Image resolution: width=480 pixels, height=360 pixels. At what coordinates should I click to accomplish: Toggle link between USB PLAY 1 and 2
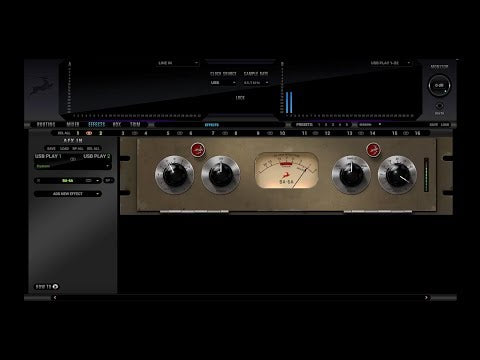point(73,159)
